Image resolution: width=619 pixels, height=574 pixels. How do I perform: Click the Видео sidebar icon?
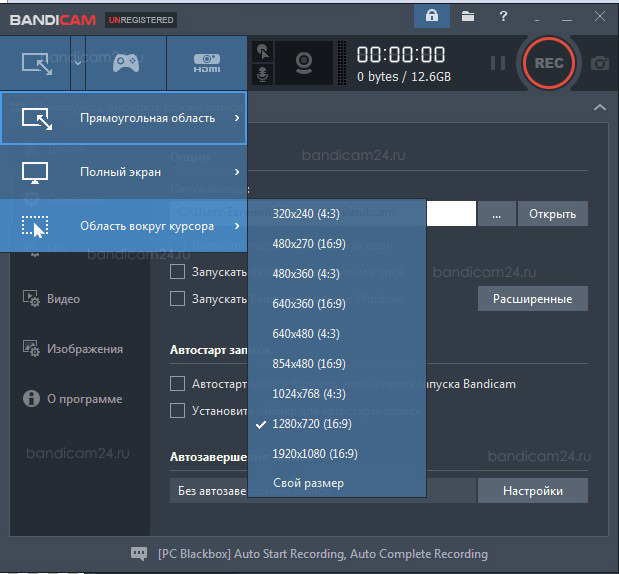click(31, 298)
